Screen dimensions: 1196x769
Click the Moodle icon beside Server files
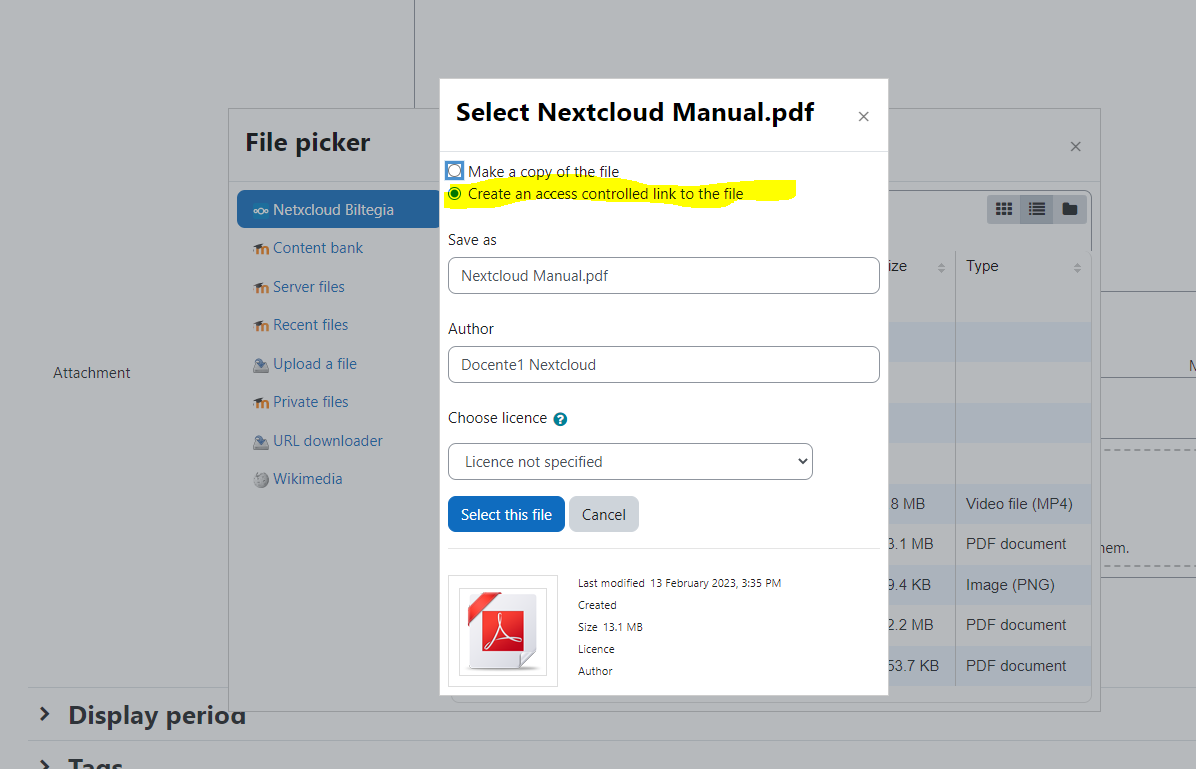coord(261,288)
